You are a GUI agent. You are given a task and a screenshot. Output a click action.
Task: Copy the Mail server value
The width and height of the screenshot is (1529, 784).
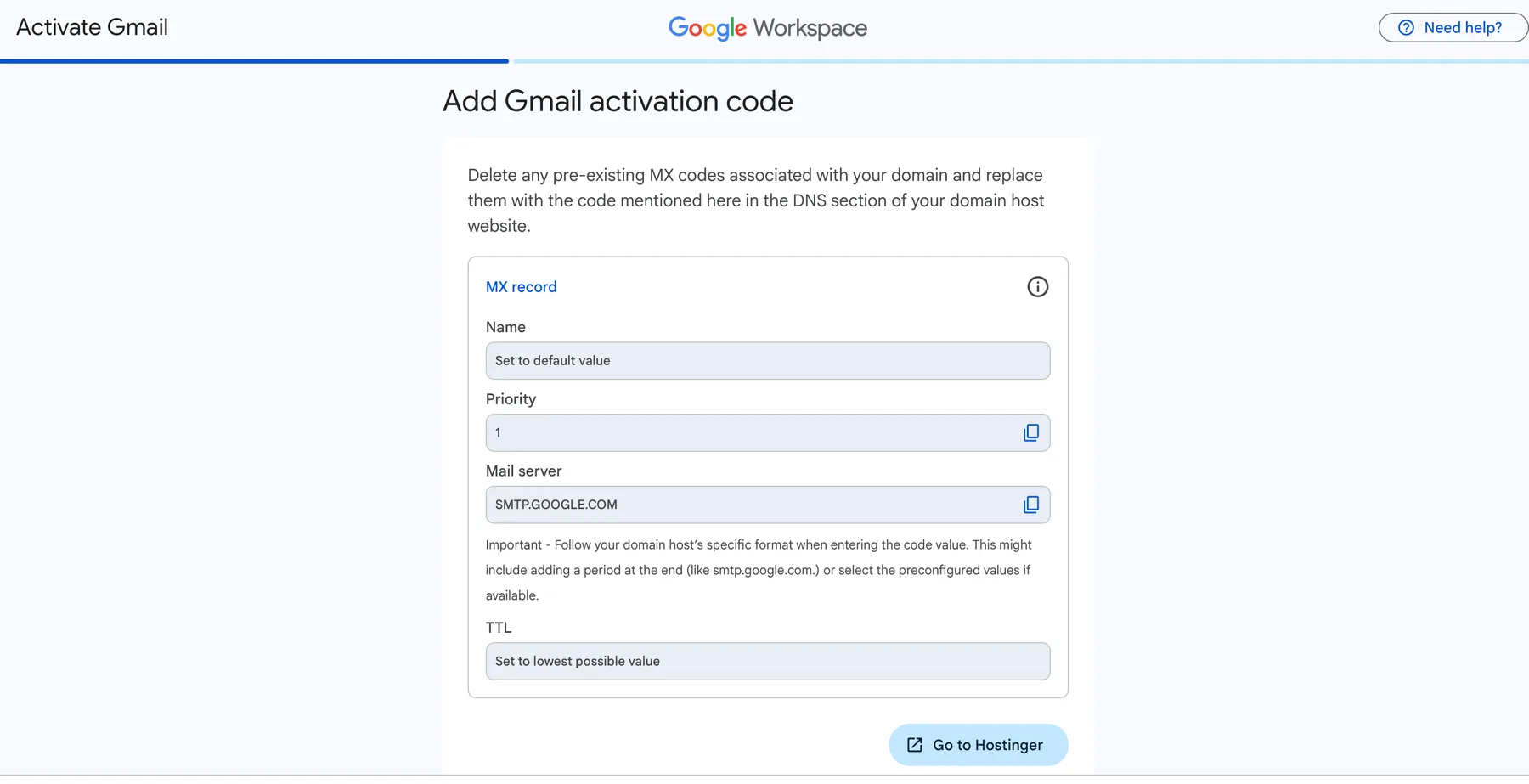point(1031,505)
